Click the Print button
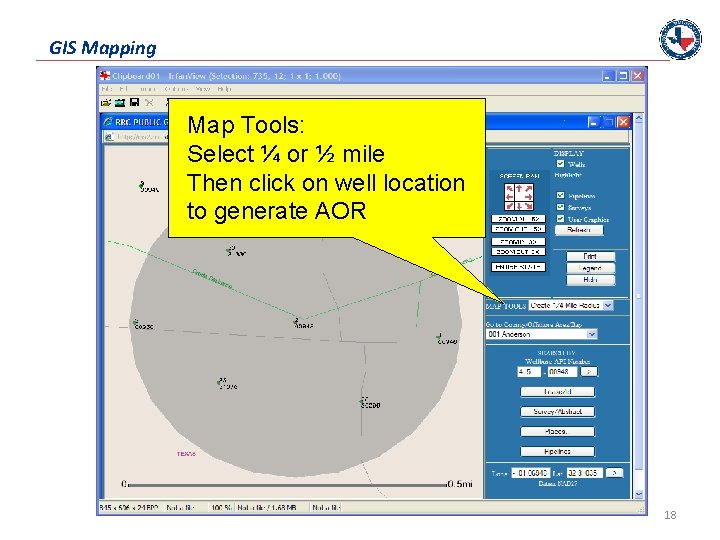The width and height of the screenshot is (720, 540). (590, 256)
